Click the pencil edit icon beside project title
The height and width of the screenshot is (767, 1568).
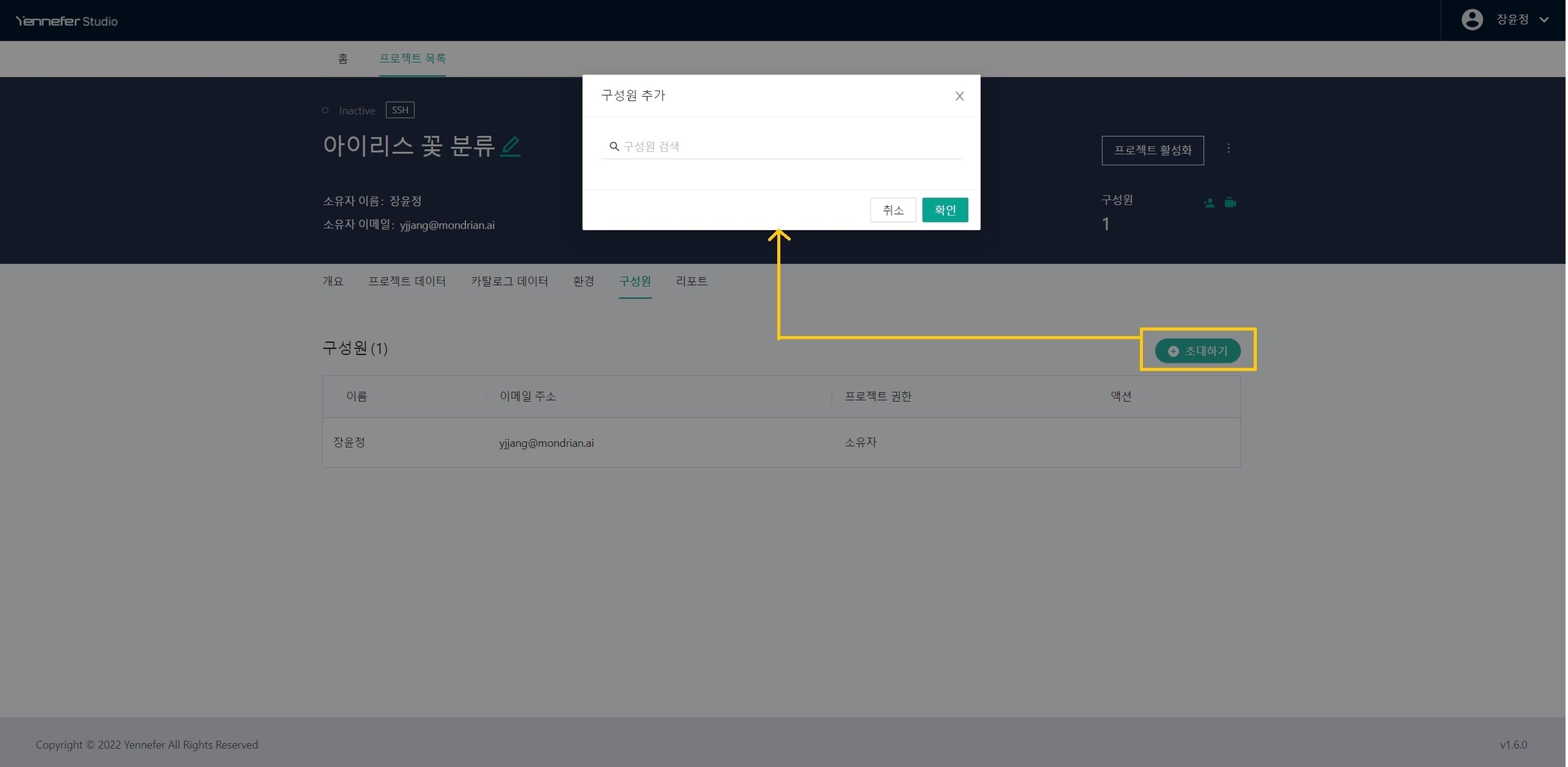510,146
